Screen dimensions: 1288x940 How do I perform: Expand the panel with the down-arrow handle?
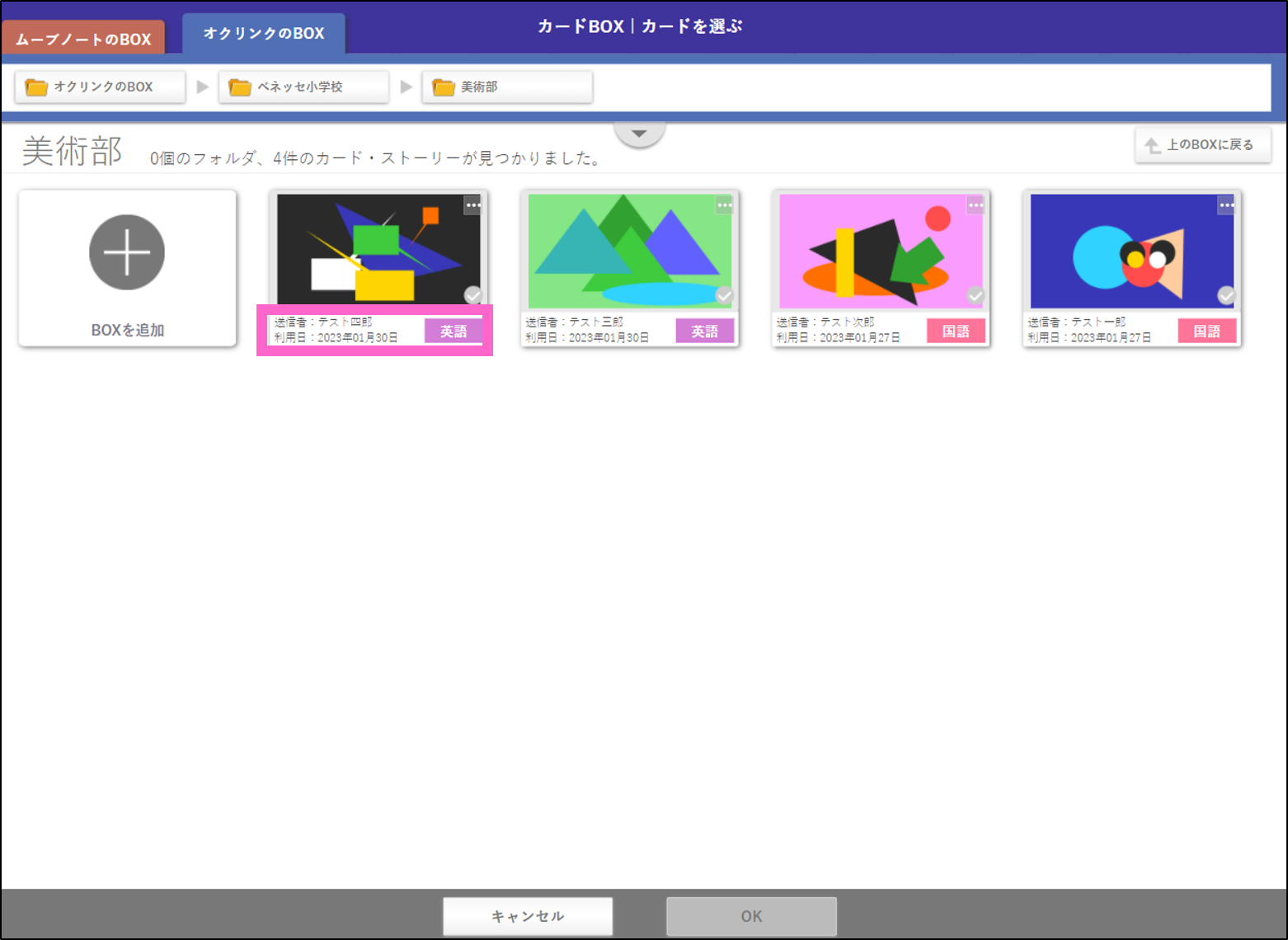(639, 134)
